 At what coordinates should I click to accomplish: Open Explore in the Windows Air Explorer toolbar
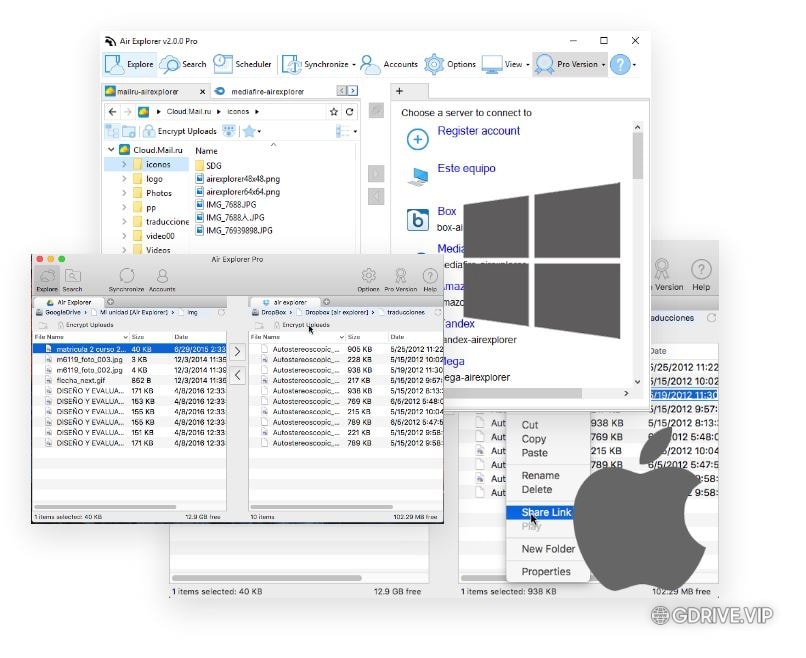pos(129,64)
